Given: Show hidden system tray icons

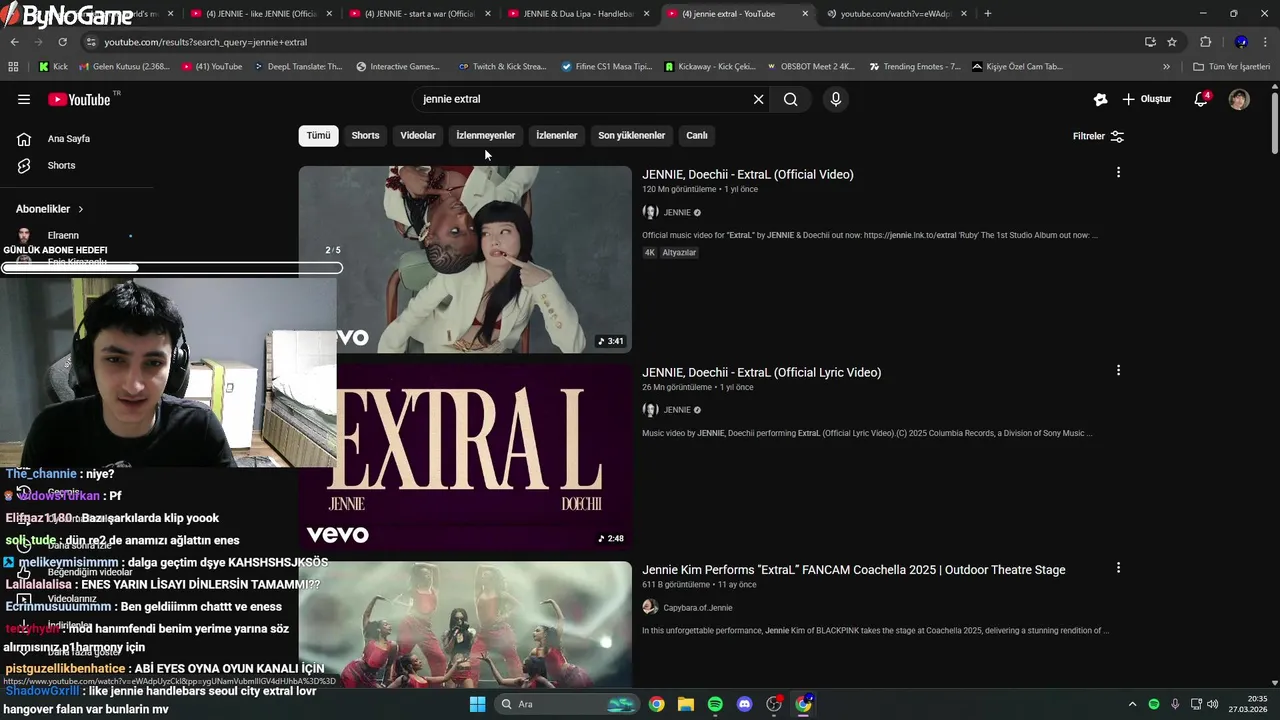Looking at the screenshot, I should tap(1132, 704).
